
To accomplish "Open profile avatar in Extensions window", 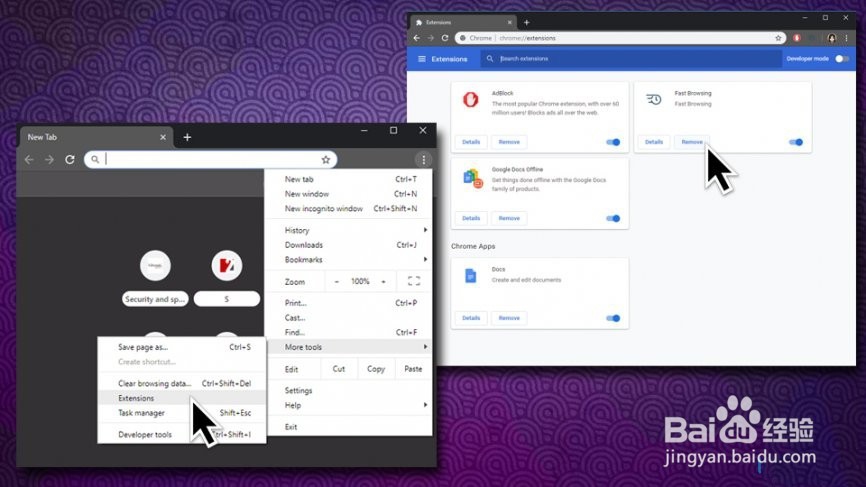I will 832,38.
